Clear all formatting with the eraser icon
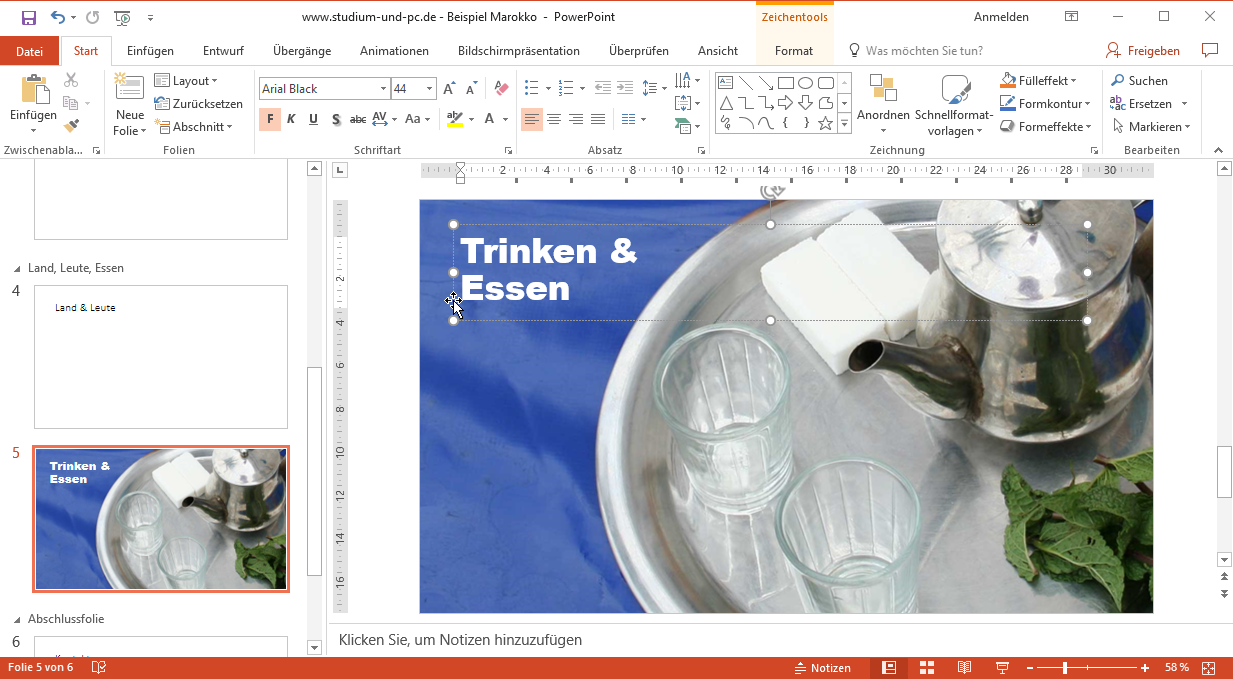1233x679 pixels. point(502,89)
